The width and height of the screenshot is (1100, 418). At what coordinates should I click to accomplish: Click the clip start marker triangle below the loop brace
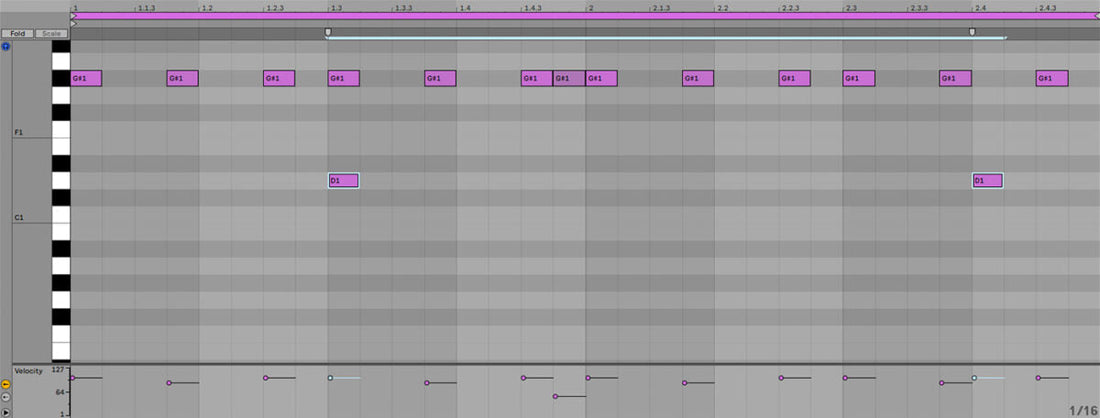click(x=74, y=23)
